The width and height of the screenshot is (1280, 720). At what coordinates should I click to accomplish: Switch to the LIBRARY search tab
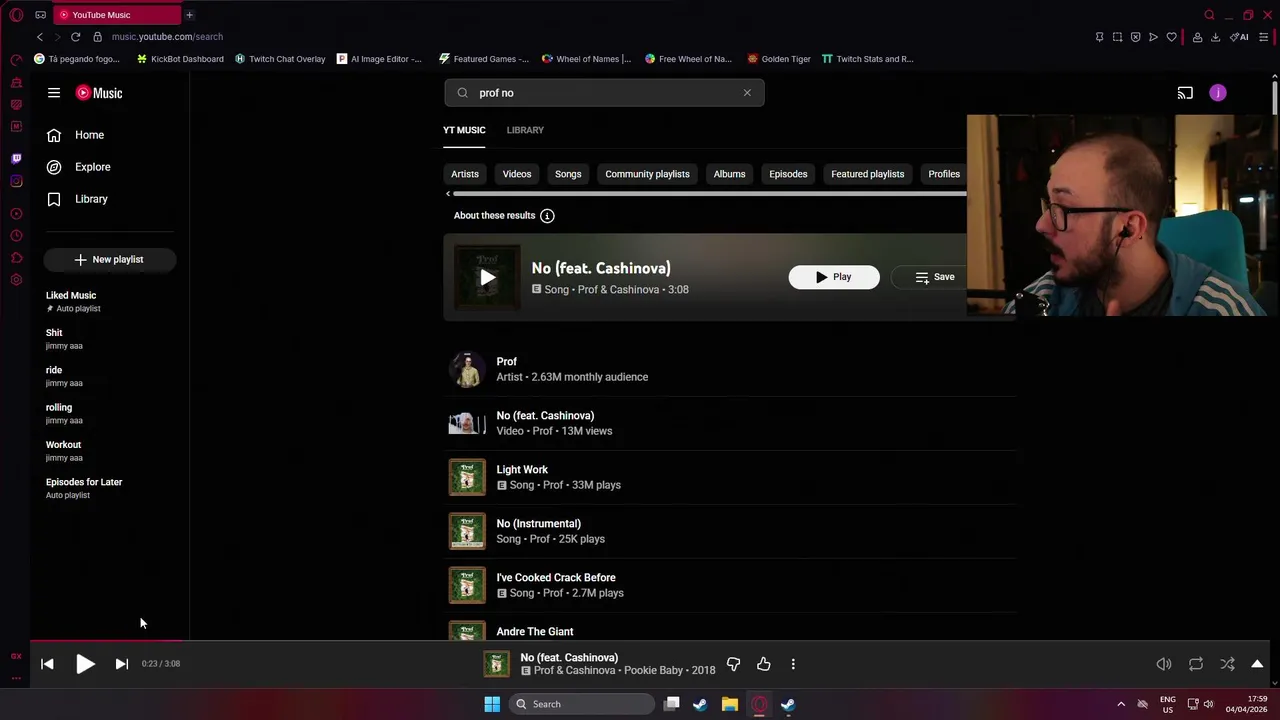pos(525,130)
